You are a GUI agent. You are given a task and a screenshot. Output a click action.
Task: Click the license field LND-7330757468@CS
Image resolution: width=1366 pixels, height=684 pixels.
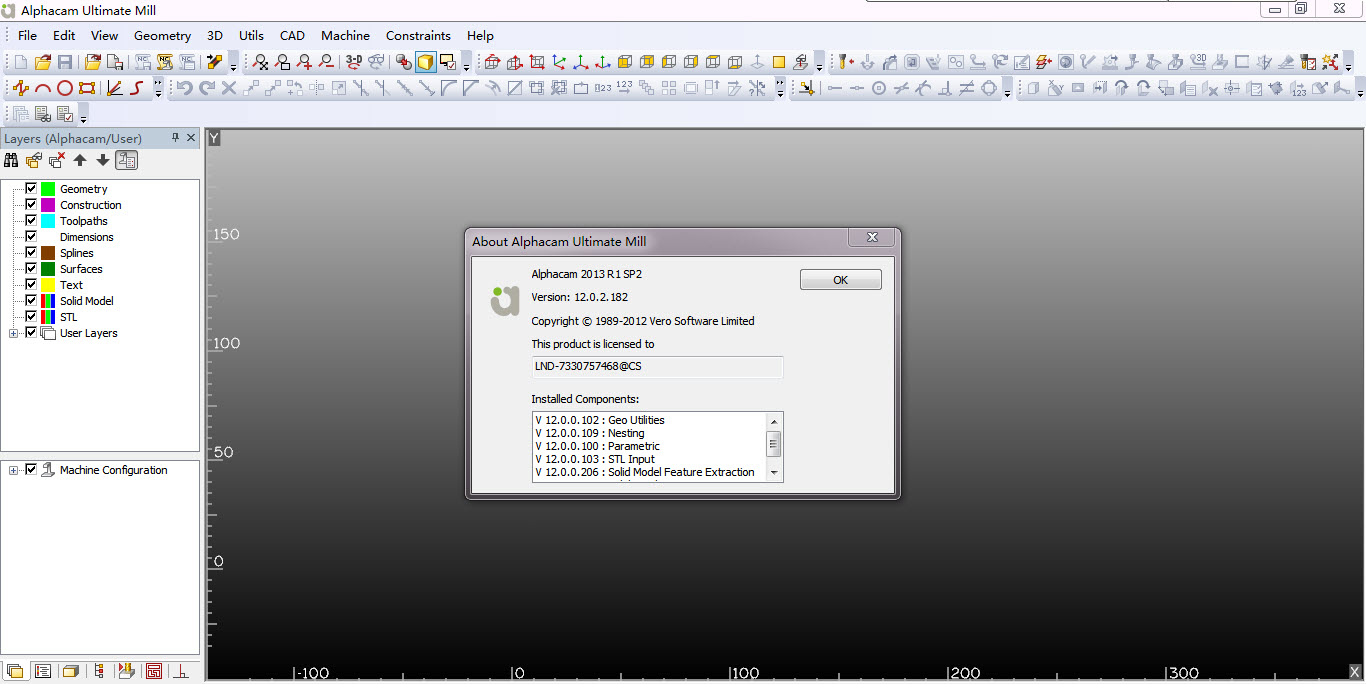[x=657, y=366]
